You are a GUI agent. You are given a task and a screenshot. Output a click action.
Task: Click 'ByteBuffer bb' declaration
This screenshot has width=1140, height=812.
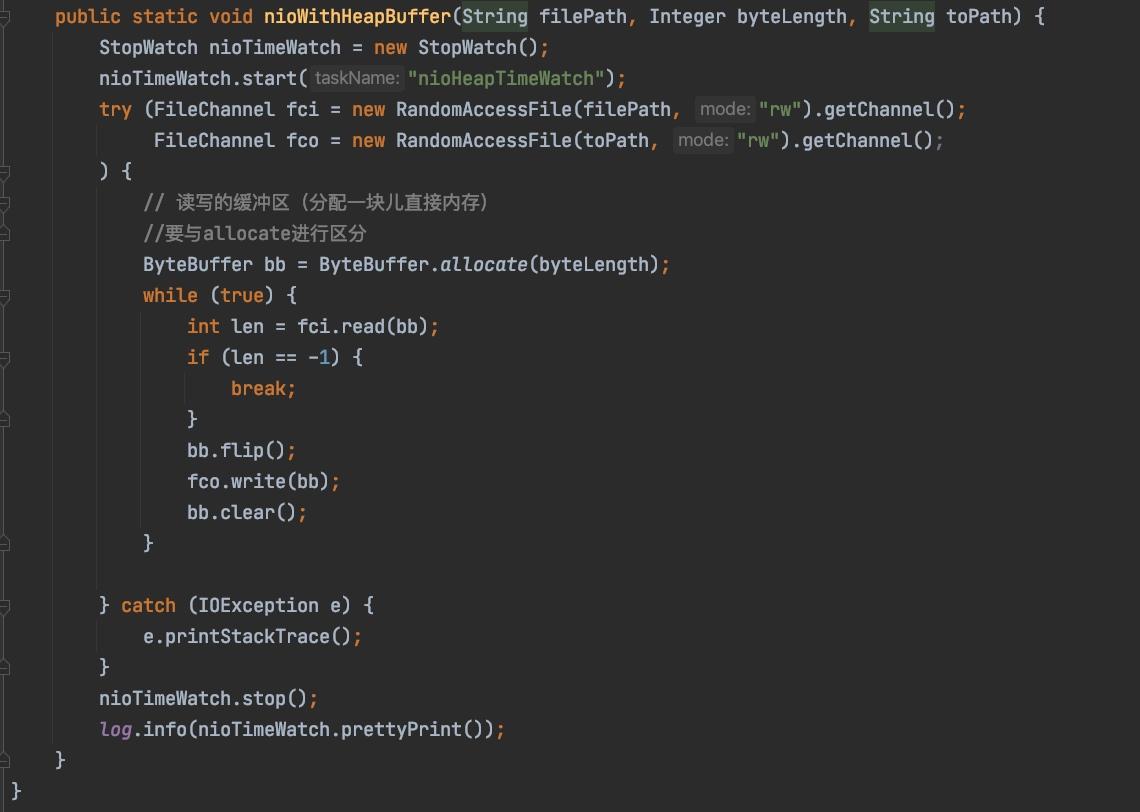[x=214, y=265]
